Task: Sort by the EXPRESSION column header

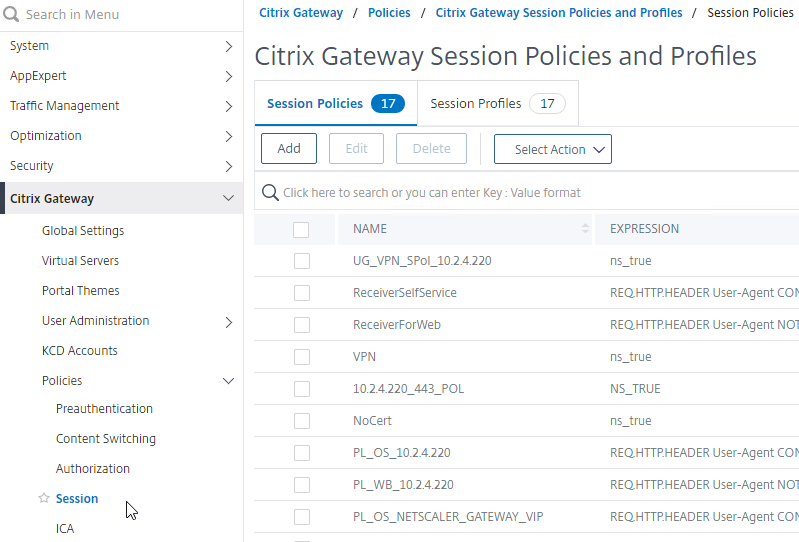Action: click(x=645, y=229)
